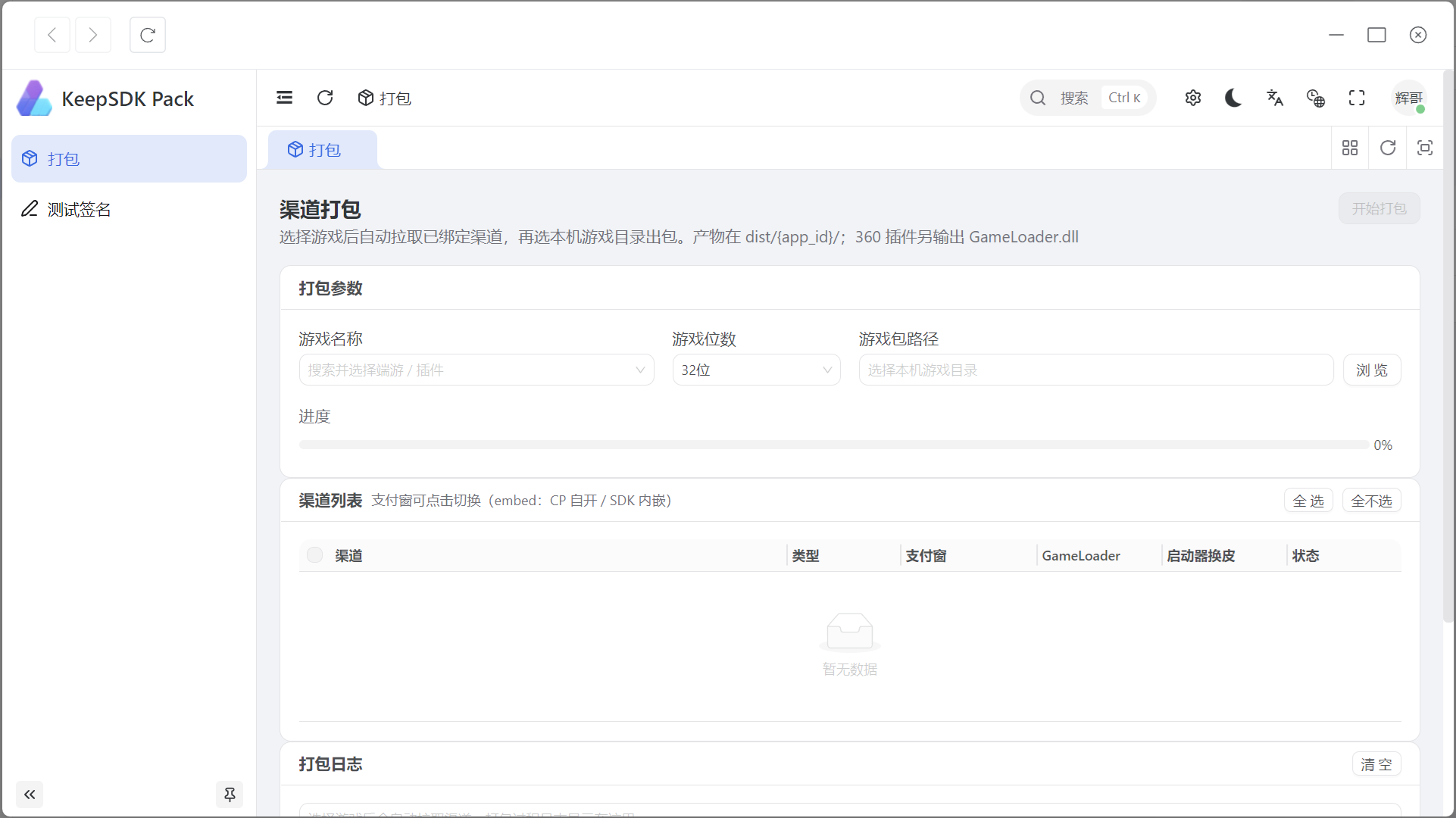The image size is (1456, 818).
Task: Reload the window with the top refresh button
Action: (x=148, y=35)
